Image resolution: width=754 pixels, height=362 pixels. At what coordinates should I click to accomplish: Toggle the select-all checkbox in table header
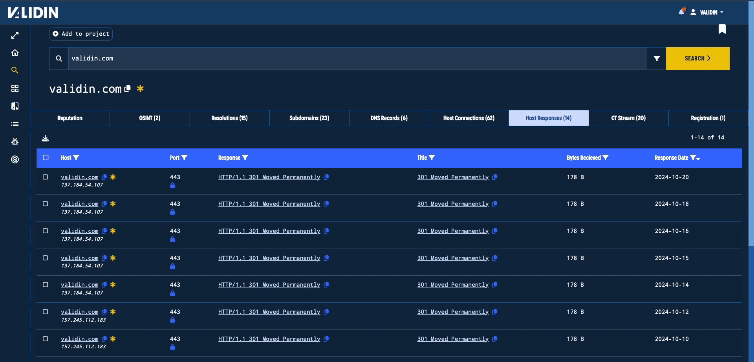[46, 158]
